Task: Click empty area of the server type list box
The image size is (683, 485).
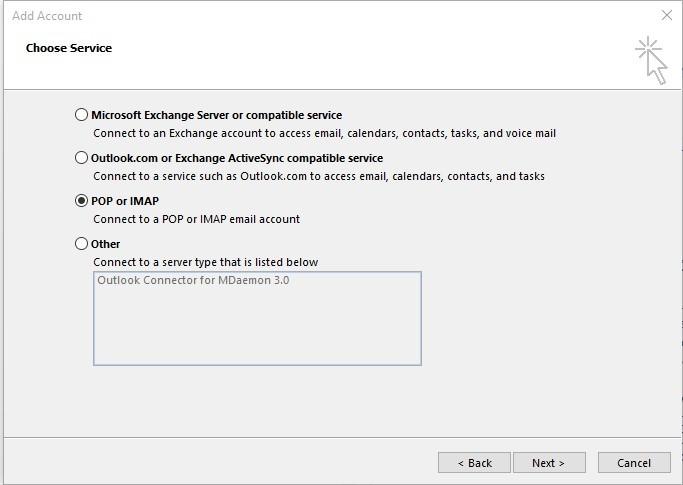Action: (x=257, y=329)
